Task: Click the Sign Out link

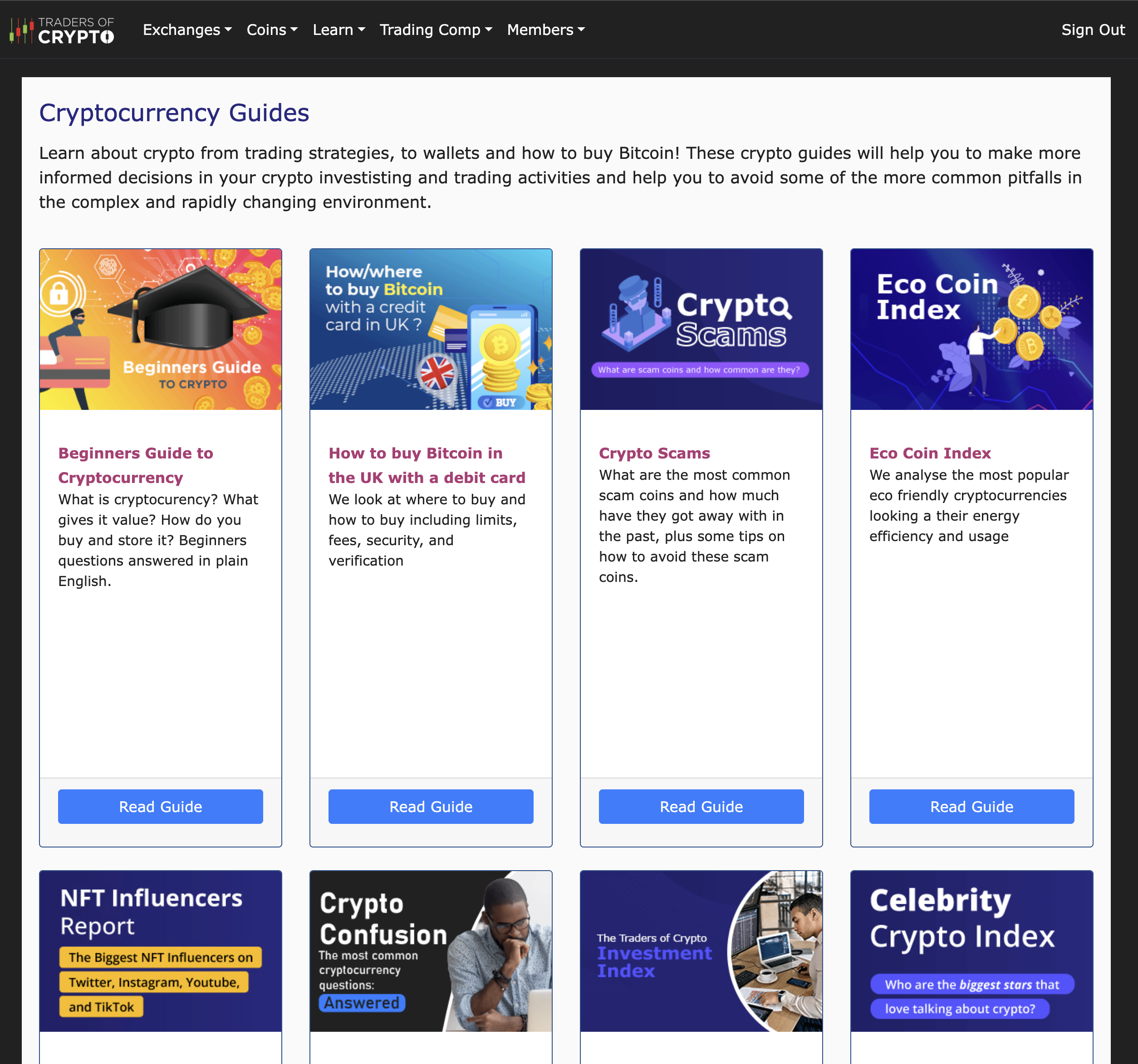Action: [x=1093, y=30]
